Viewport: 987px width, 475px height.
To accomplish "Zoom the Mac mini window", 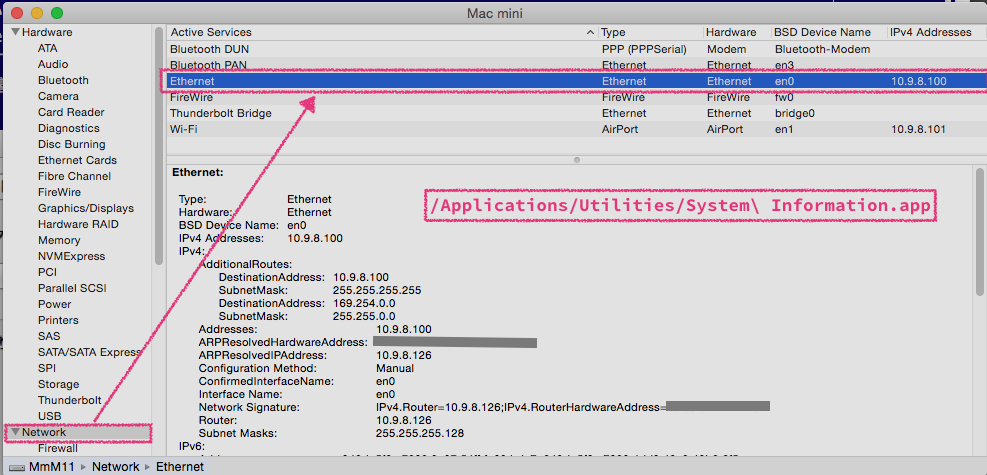I will pos(57,13).
